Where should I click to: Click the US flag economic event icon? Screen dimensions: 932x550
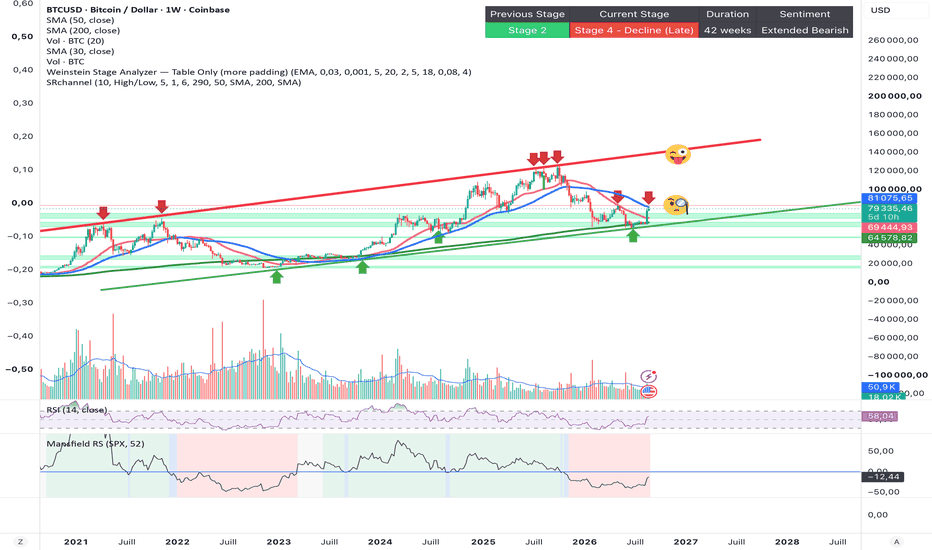[x=648, y=391]
